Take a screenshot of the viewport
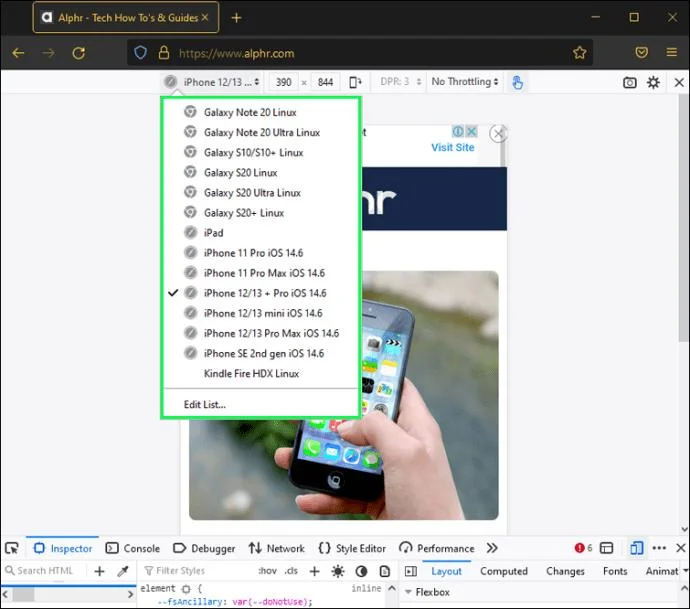 click(x=630, y=82)
